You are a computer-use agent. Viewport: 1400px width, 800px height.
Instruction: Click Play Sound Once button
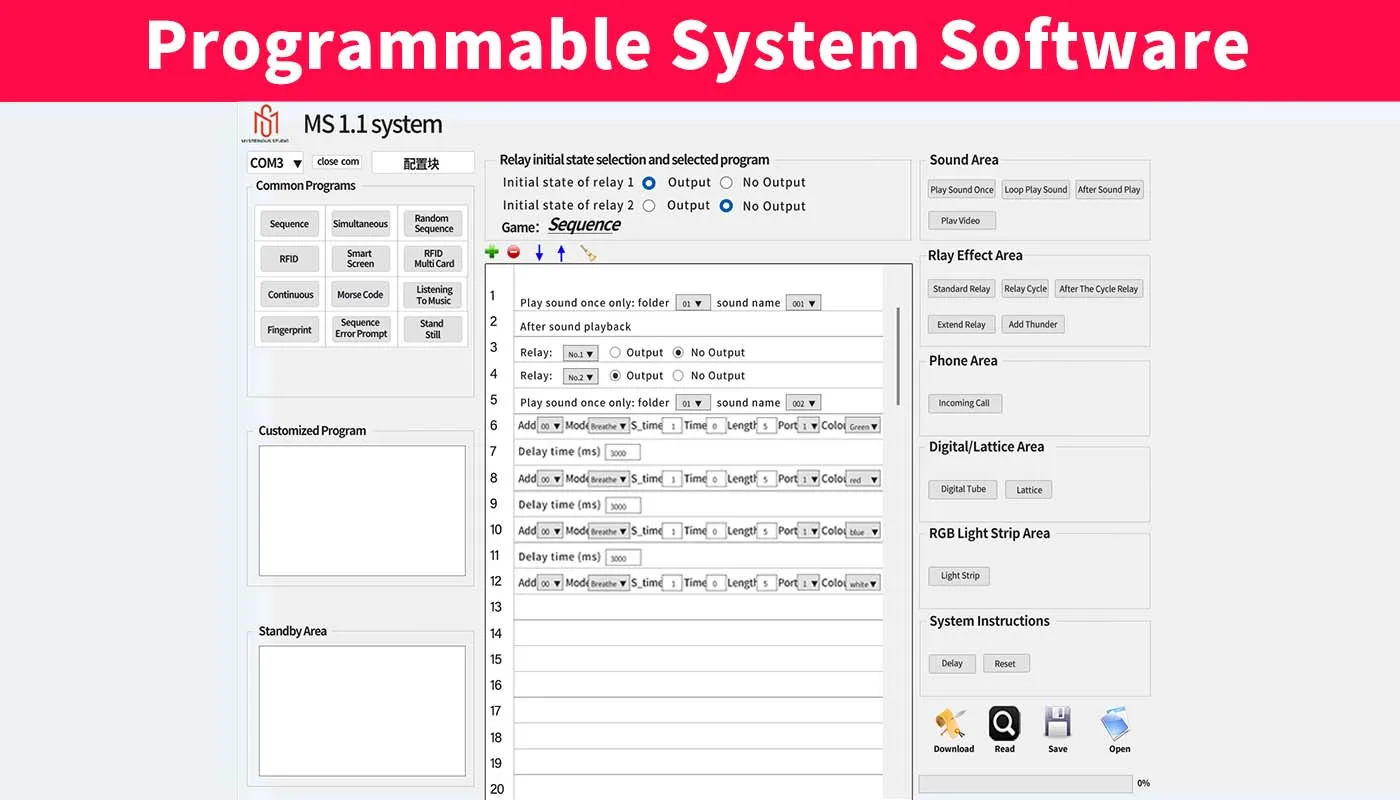[962, 189]
